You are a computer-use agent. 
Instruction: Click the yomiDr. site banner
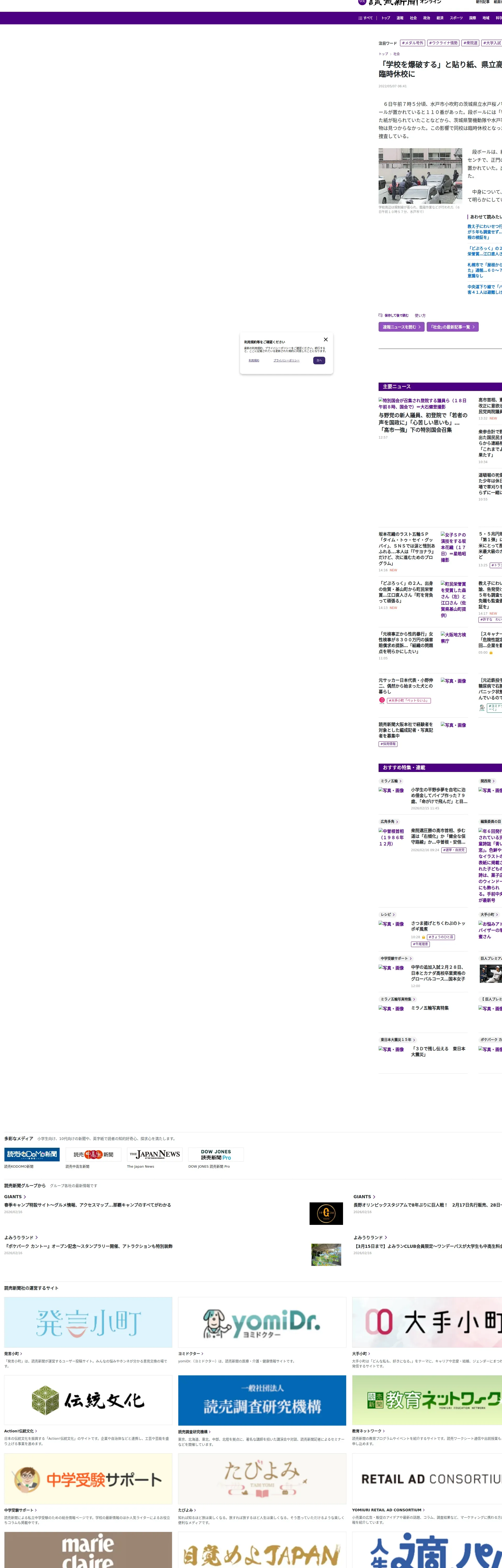[262, 1323]
